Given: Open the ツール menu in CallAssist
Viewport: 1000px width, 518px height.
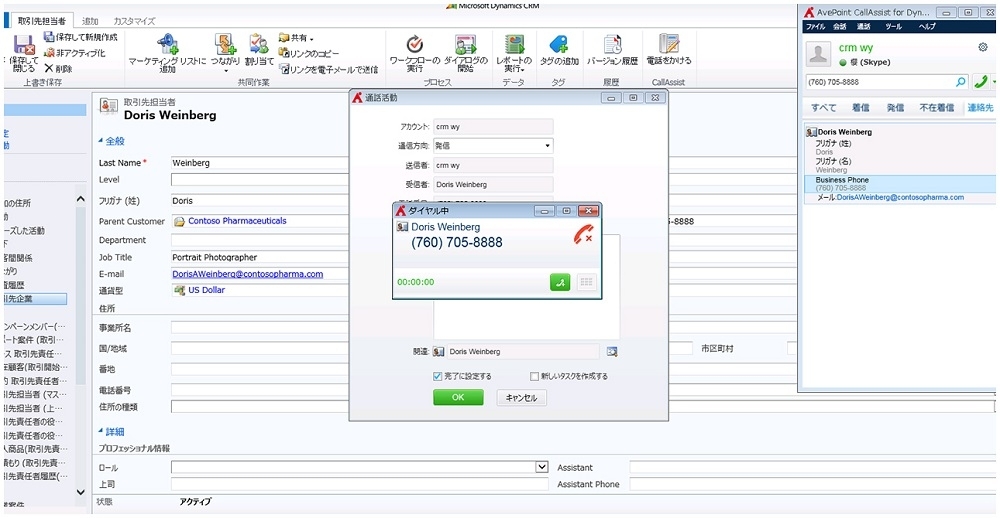Looking at the screenshot, I should (893, 27).
